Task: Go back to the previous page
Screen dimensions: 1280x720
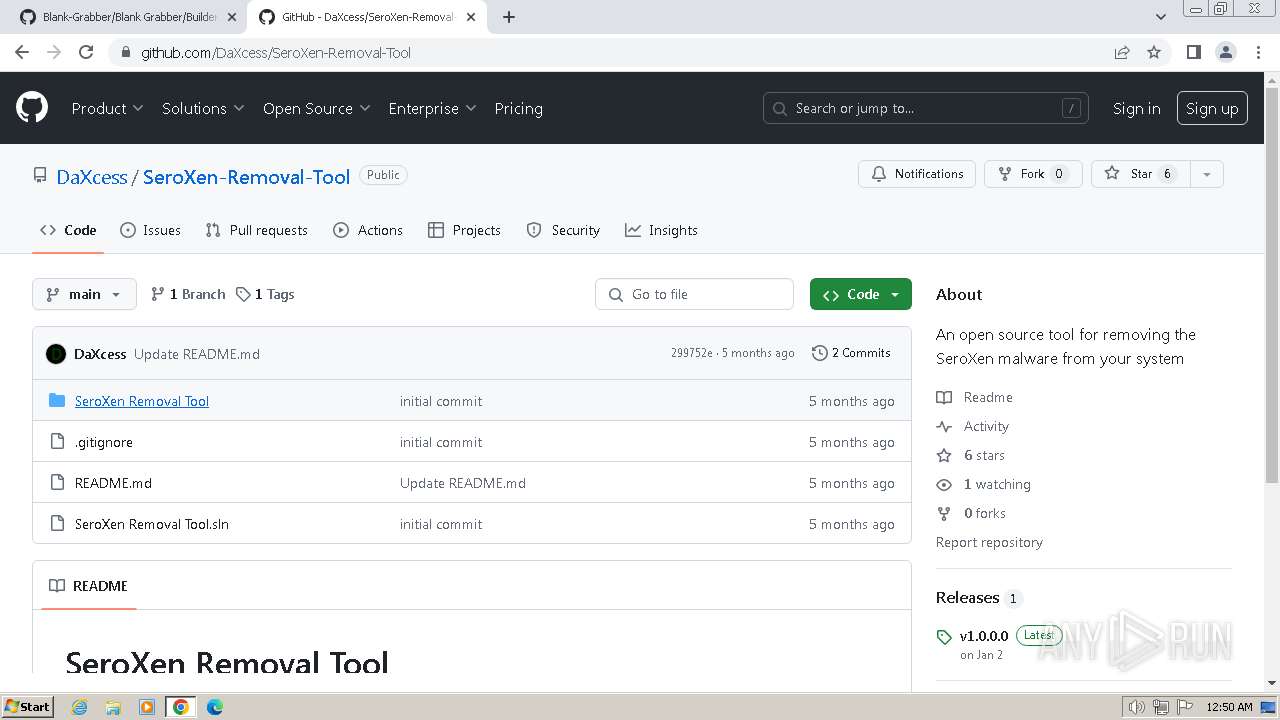Action: pyautogui.click(x=22, y=52)
